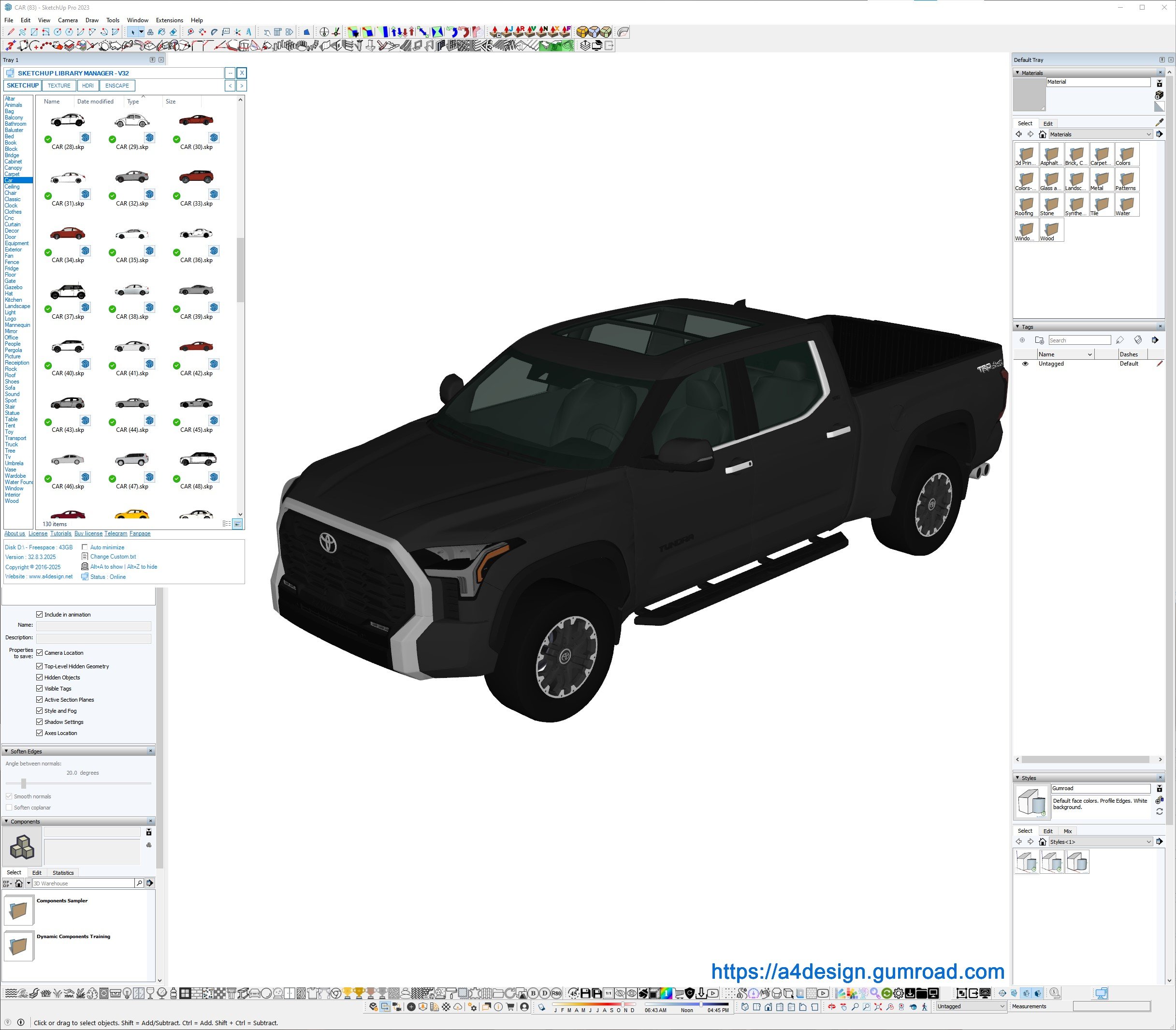Click the angle between normals slider
Image resolution: width=1176 pixels, height=1030 pixels.
pos(24,783)
